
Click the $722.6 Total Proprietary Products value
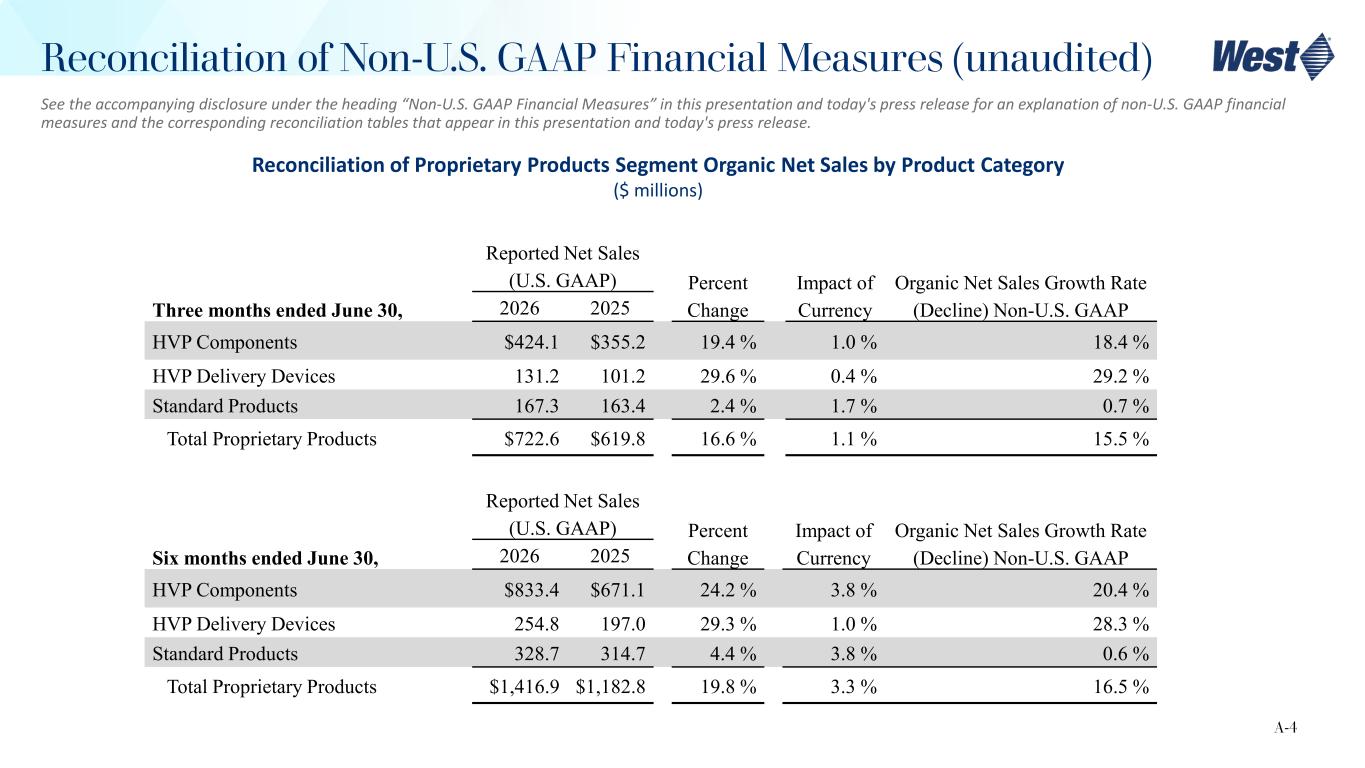[532, 439]
